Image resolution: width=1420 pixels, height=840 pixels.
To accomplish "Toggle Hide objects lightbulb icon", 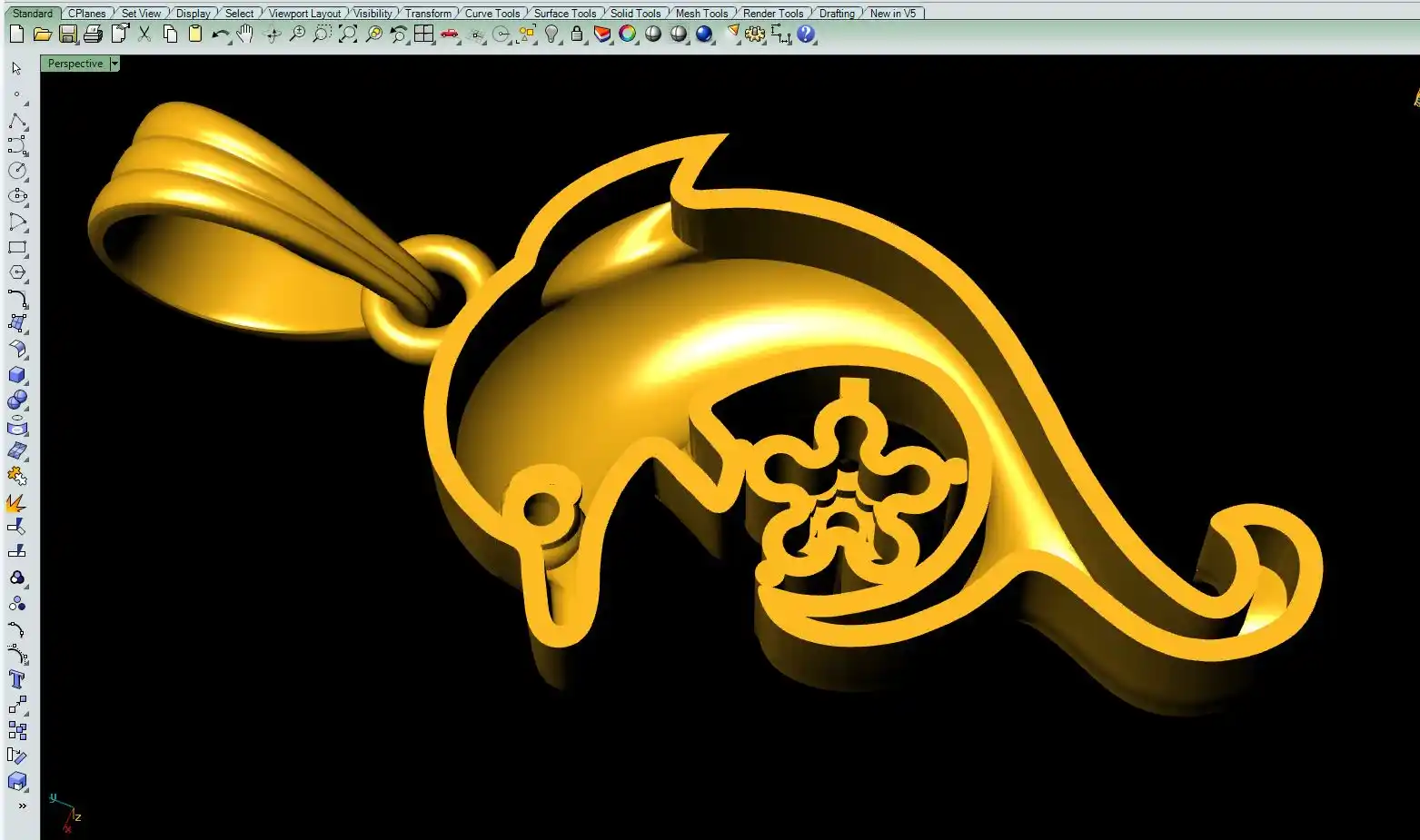I will [x=551, y=35].
